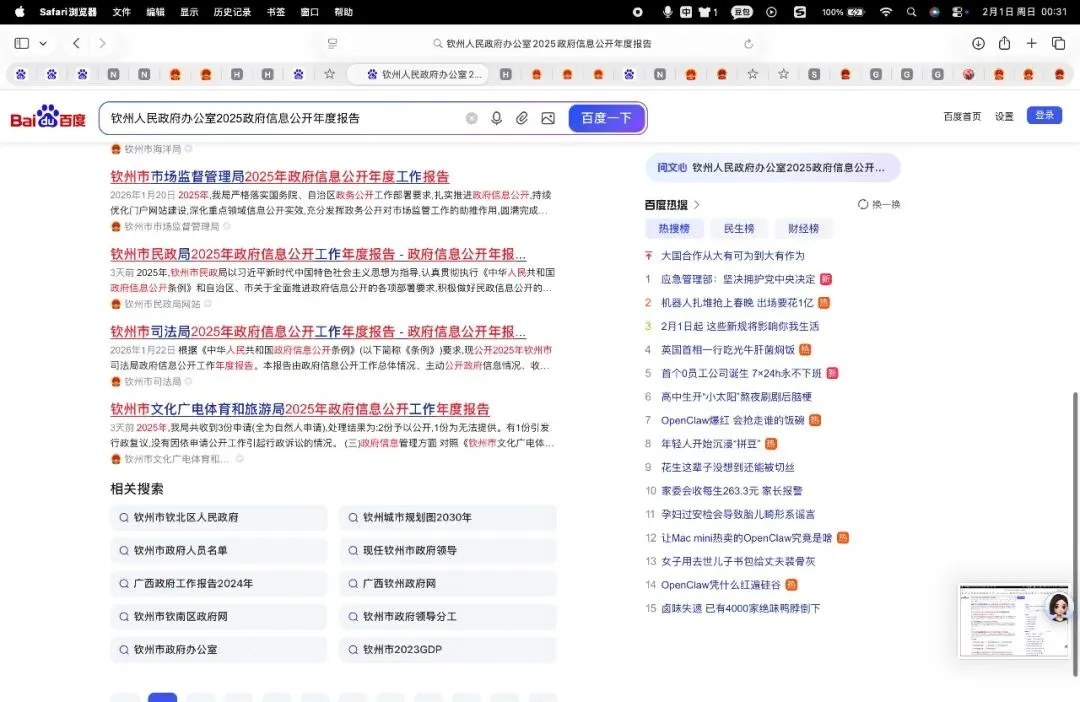1080x702 pixels.
Task: Open the sidebar options dropdown chevron
Action: point(43,43)
